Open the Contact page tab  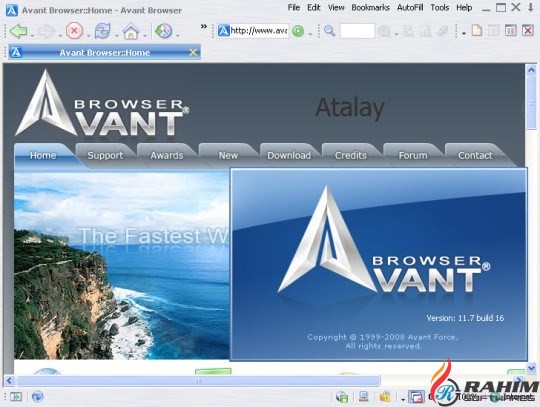coord(475,156)
